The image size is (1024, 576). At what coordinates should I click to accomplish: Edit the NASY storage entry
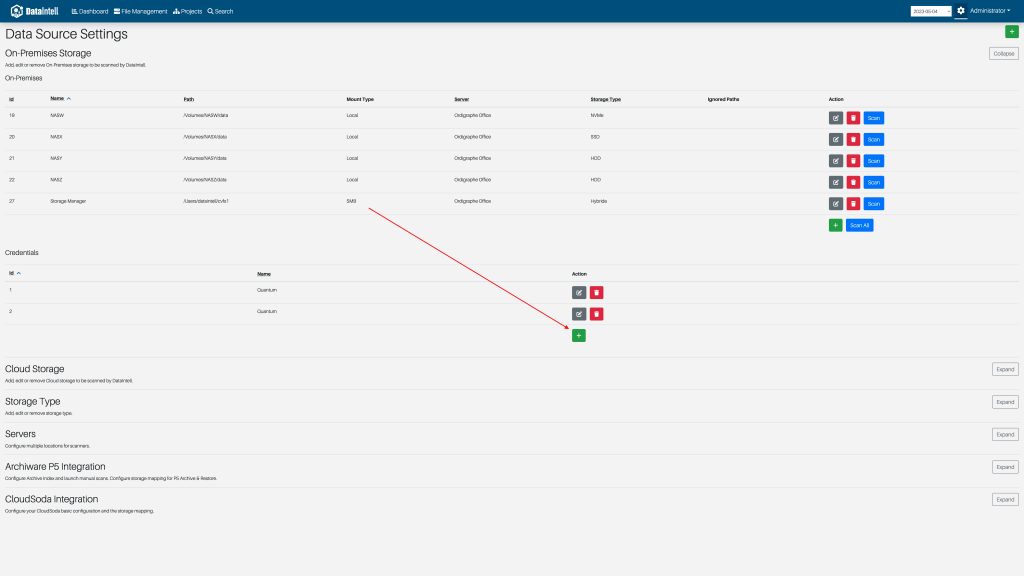[x=835, y=161]
